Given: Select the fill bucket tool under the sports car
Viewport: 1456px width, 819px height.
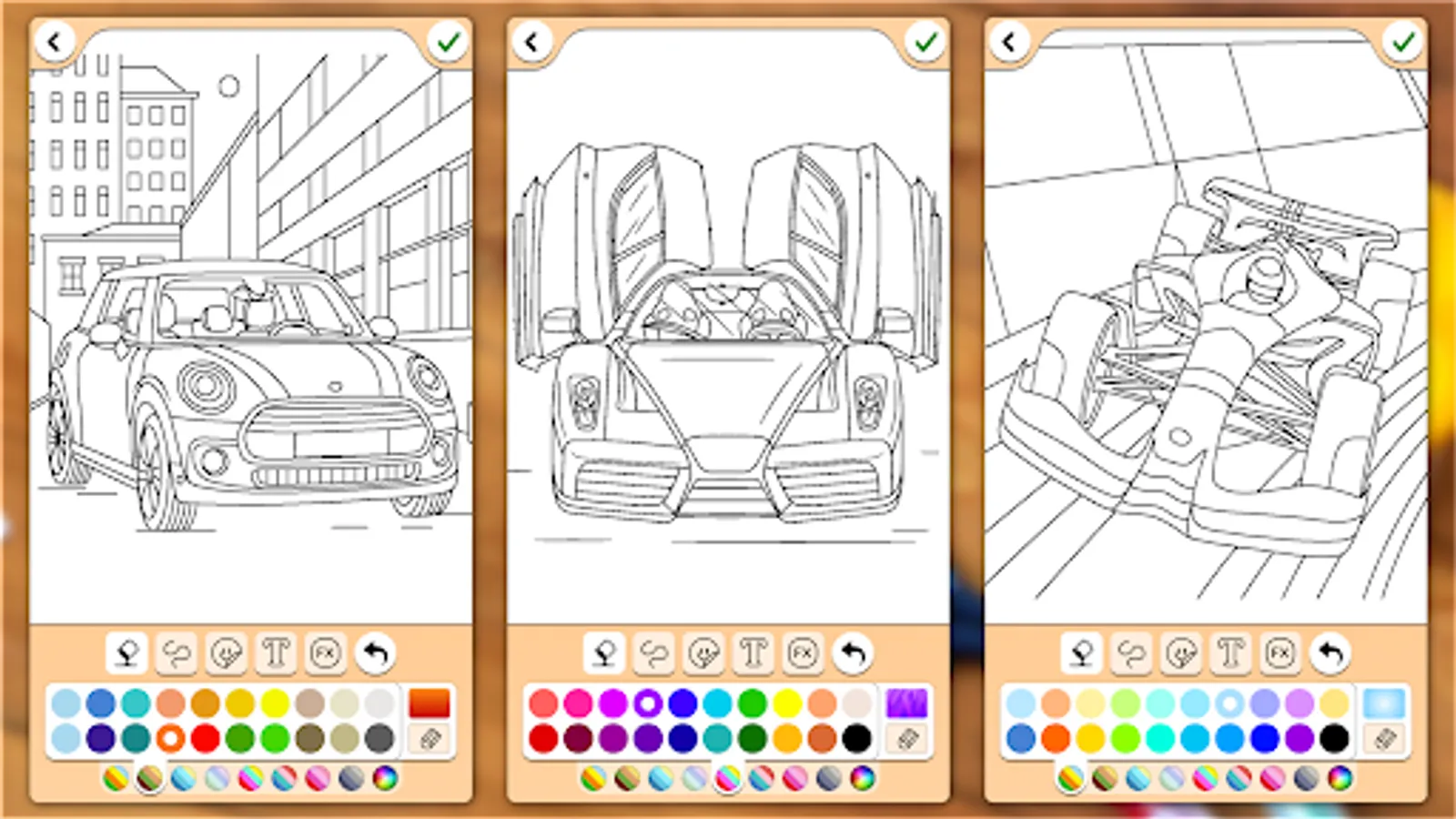Looking at the screenshot, I should (x=605, y=652).
